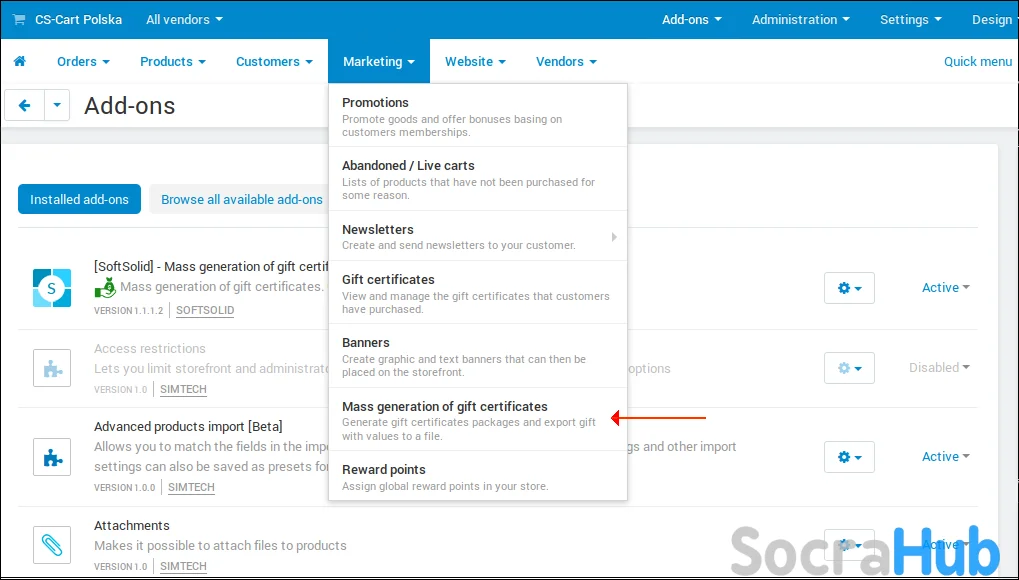Select Promotions from the Marketing menu
1019x580 pixels.
click(x=478, y=116)
